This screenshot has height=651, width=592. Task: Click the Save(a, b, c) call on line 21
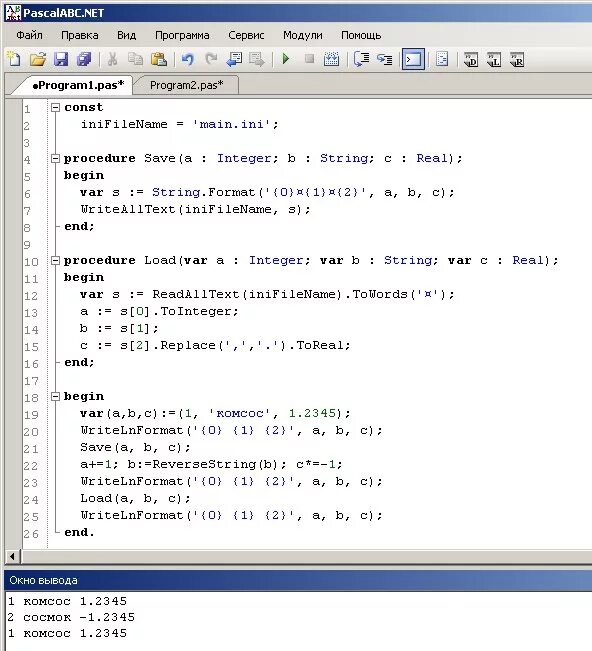point(135,447)
